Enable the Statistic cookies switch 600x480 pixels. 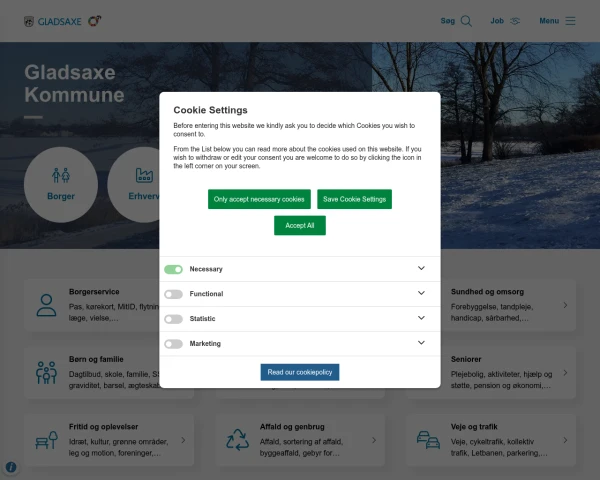tap(173, 319)
